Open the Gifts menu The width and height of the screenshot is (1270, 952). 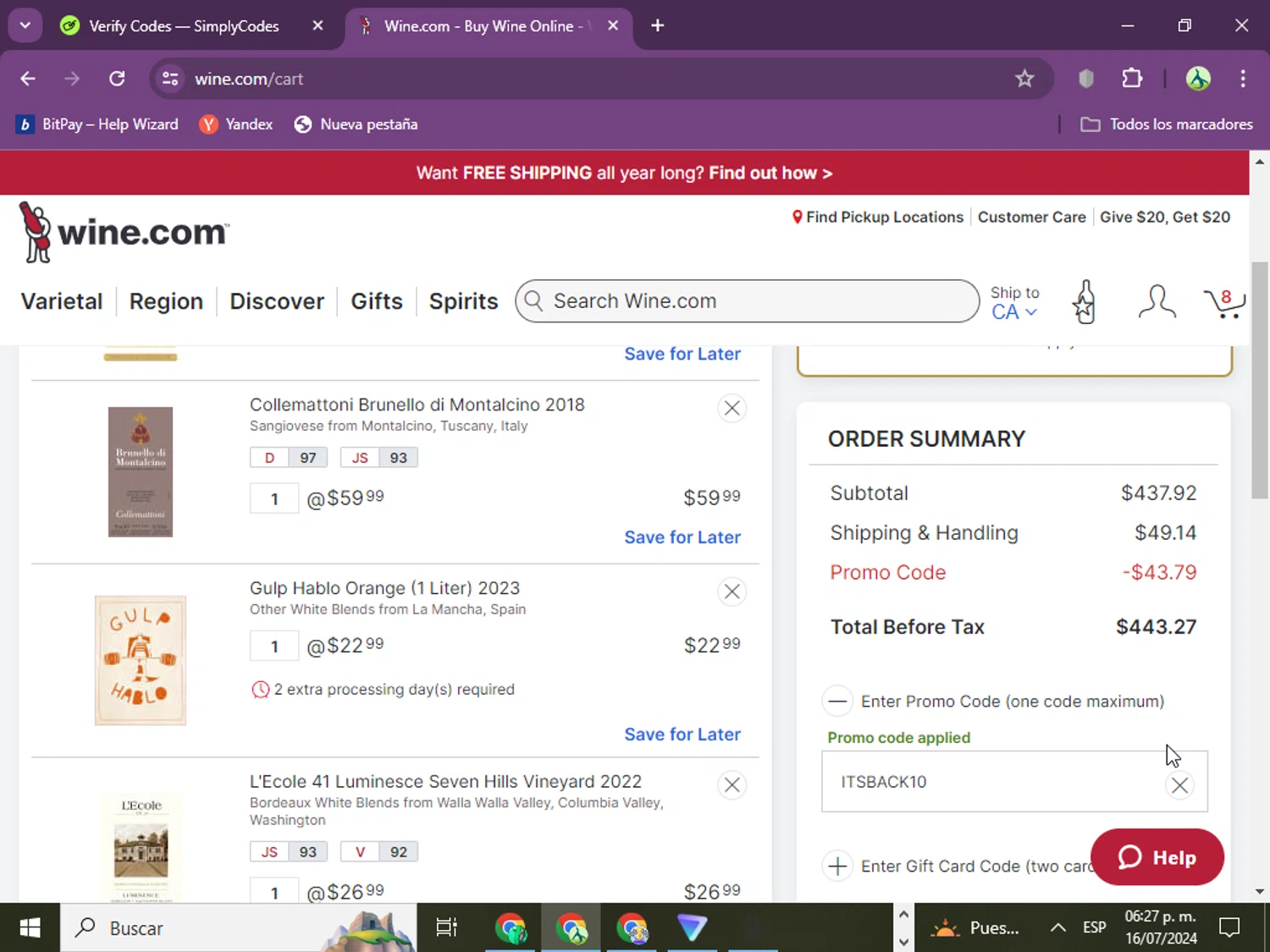coord(377,301)
